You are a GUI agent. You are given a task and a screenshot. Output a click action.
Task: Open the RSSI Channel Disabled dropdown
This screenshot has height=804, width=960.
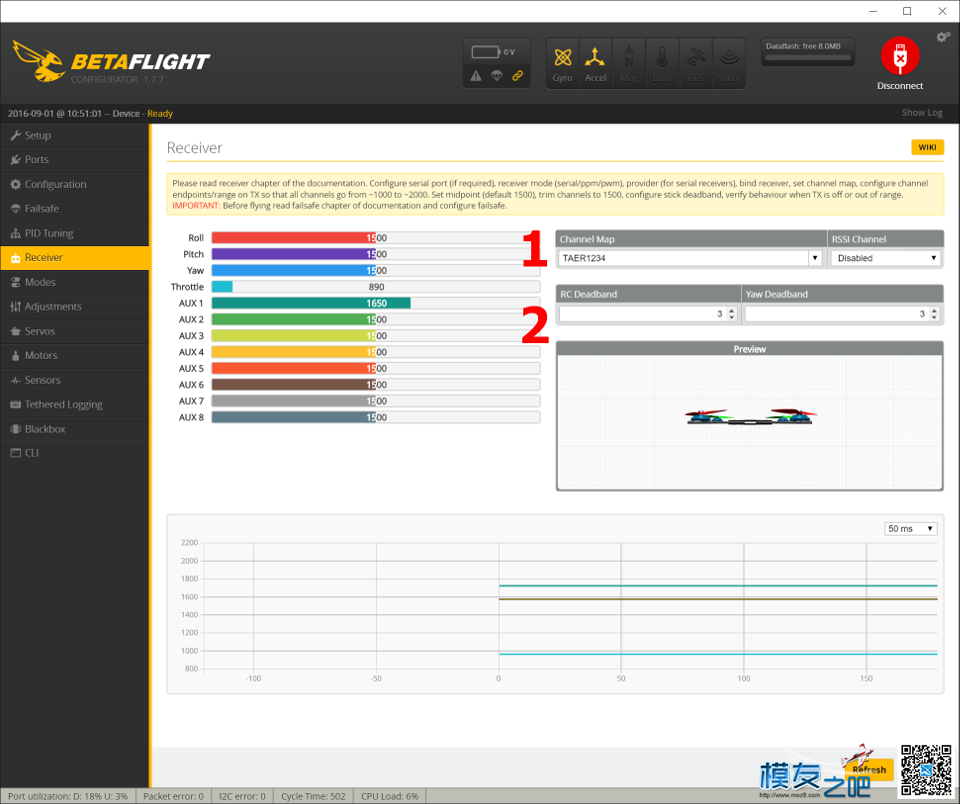(885, 258)
